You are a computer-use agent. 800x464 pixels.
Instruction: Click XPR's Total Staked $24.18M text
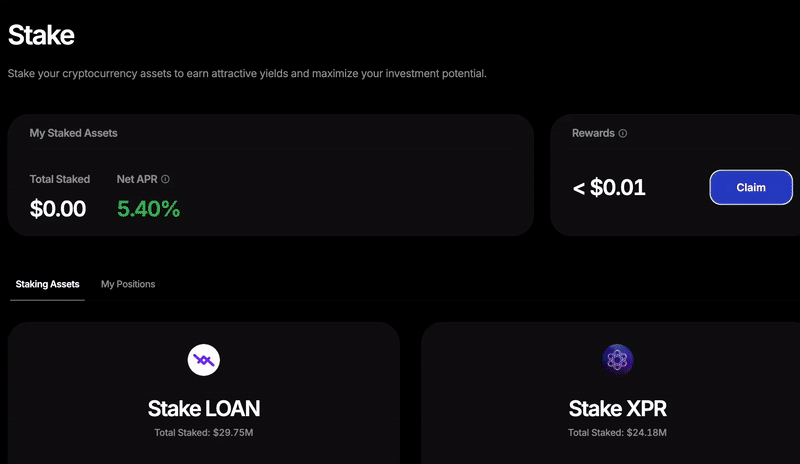(x=617, y=432)
